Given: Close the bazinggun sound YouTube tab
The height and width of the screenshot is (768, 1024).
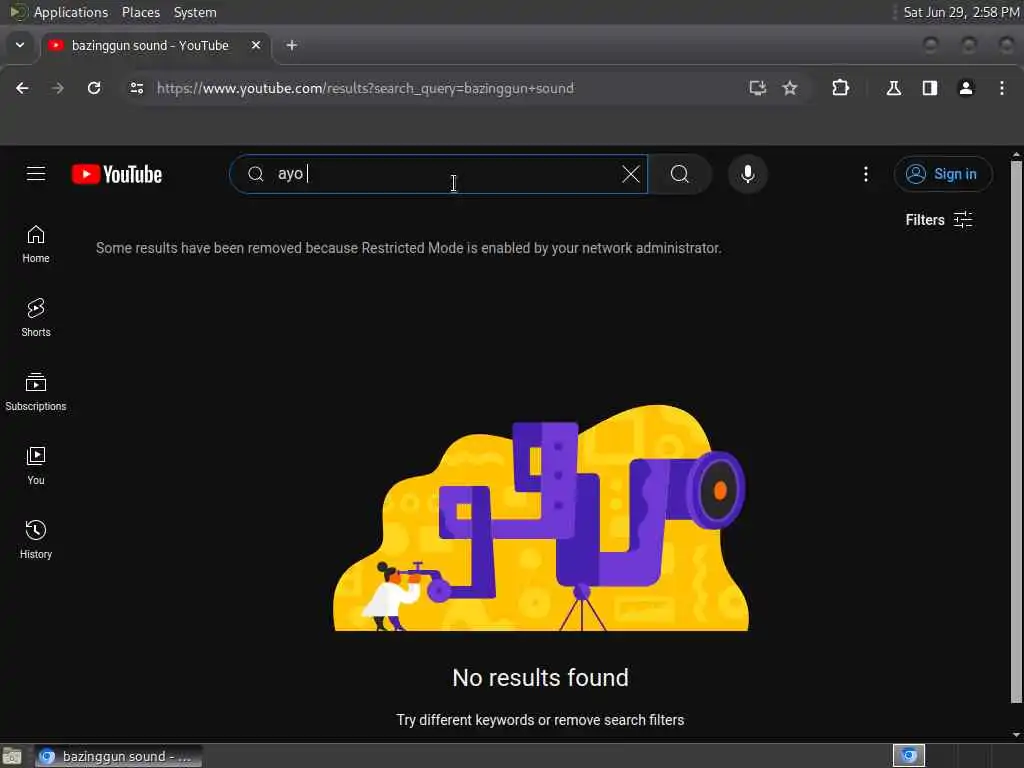Looking at the screenshot, I should 256,45.
